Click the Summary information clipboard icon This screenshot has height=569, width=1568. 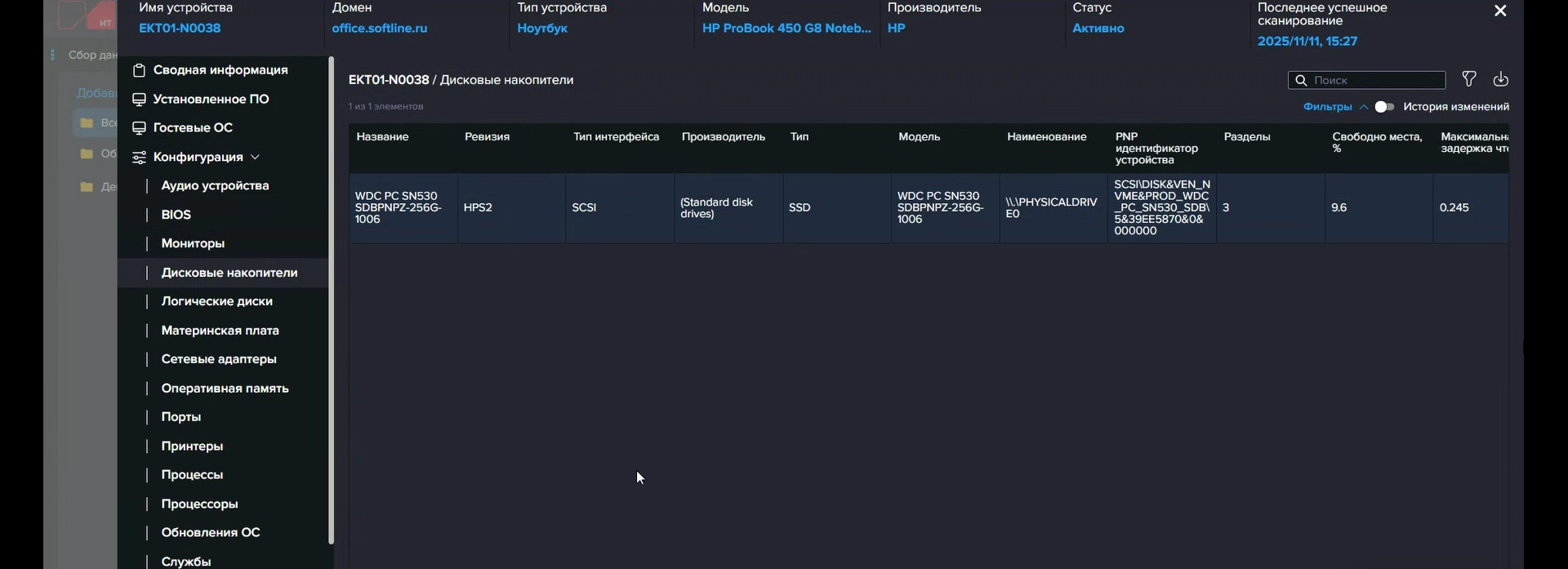(x=139, y=70)
